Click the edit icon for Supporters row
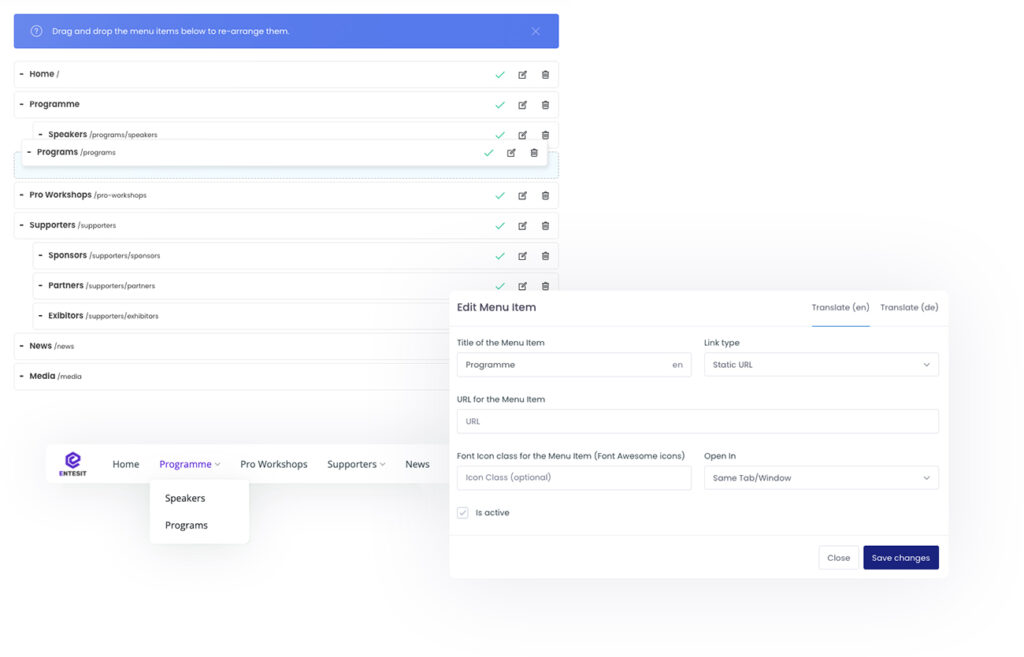Image resolution: width=1024 pixels, height=657 pixels. click(x=522, y=226)
